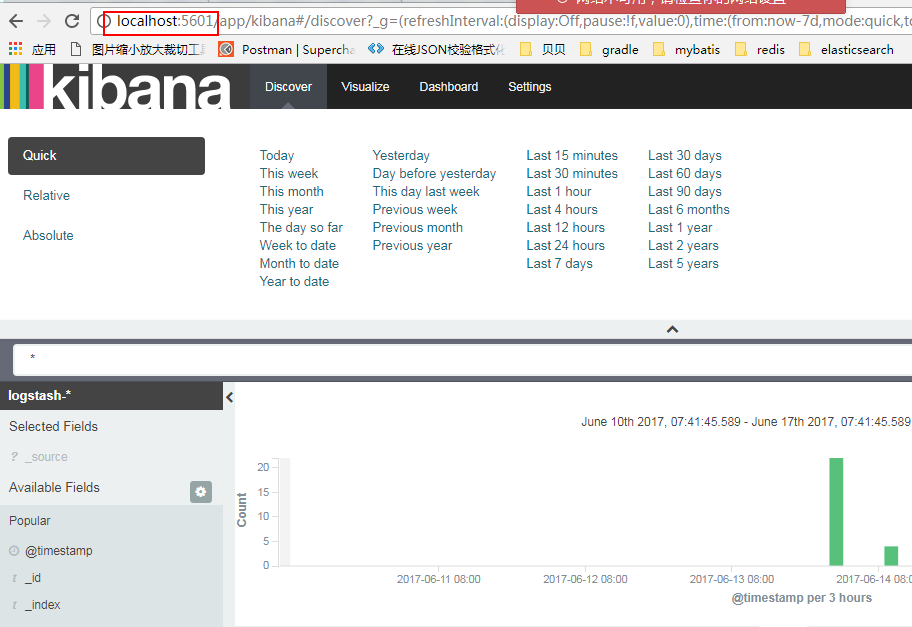
Task: Open the mybatis bookmark folder
Action: 686,49
